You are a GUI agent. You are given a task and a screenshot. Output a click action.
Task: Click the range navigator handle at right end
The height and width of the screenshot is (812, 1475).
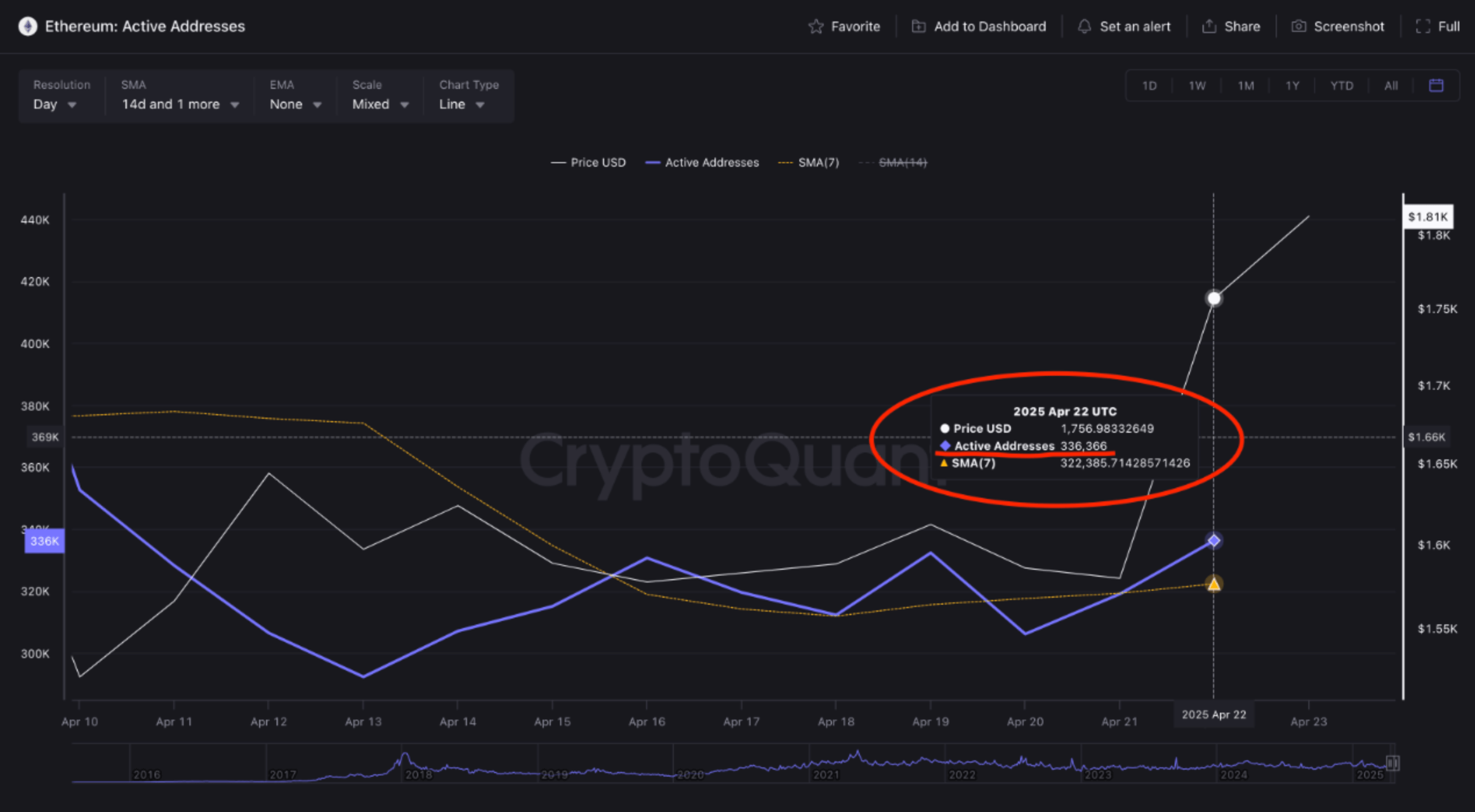[x=1393, y=763]
